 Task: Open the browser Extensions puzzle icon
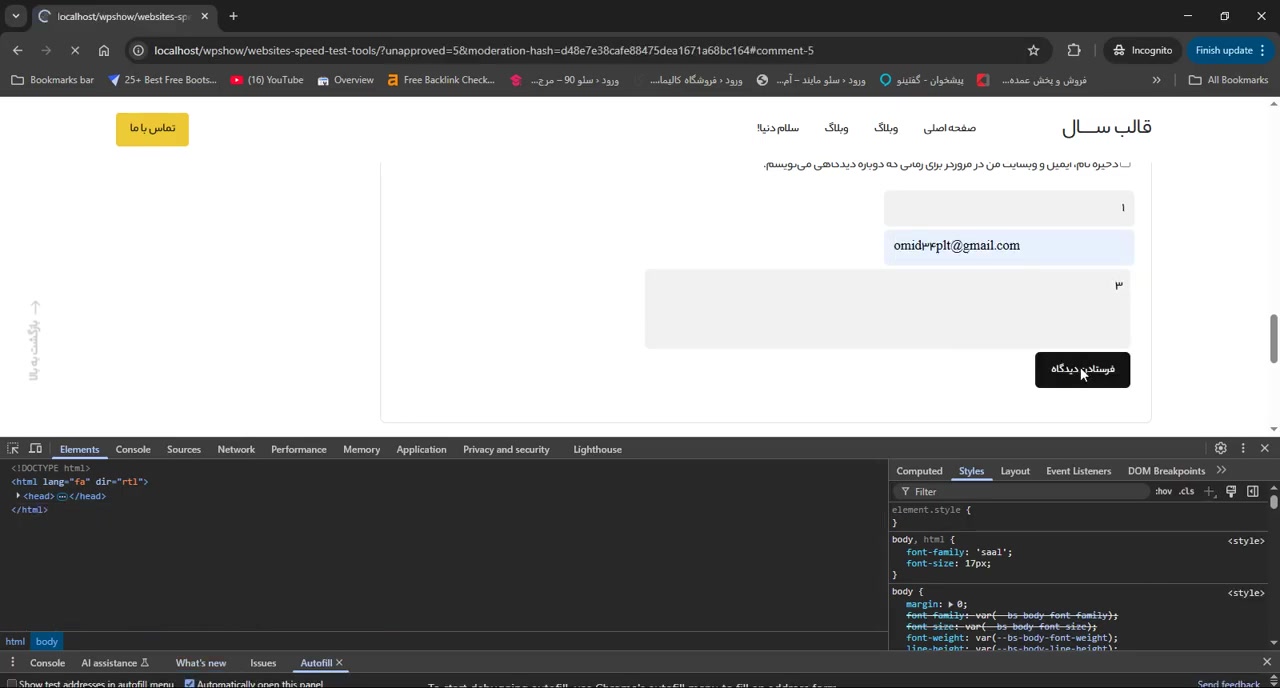pyautogui.click(x=1074, y=50)
